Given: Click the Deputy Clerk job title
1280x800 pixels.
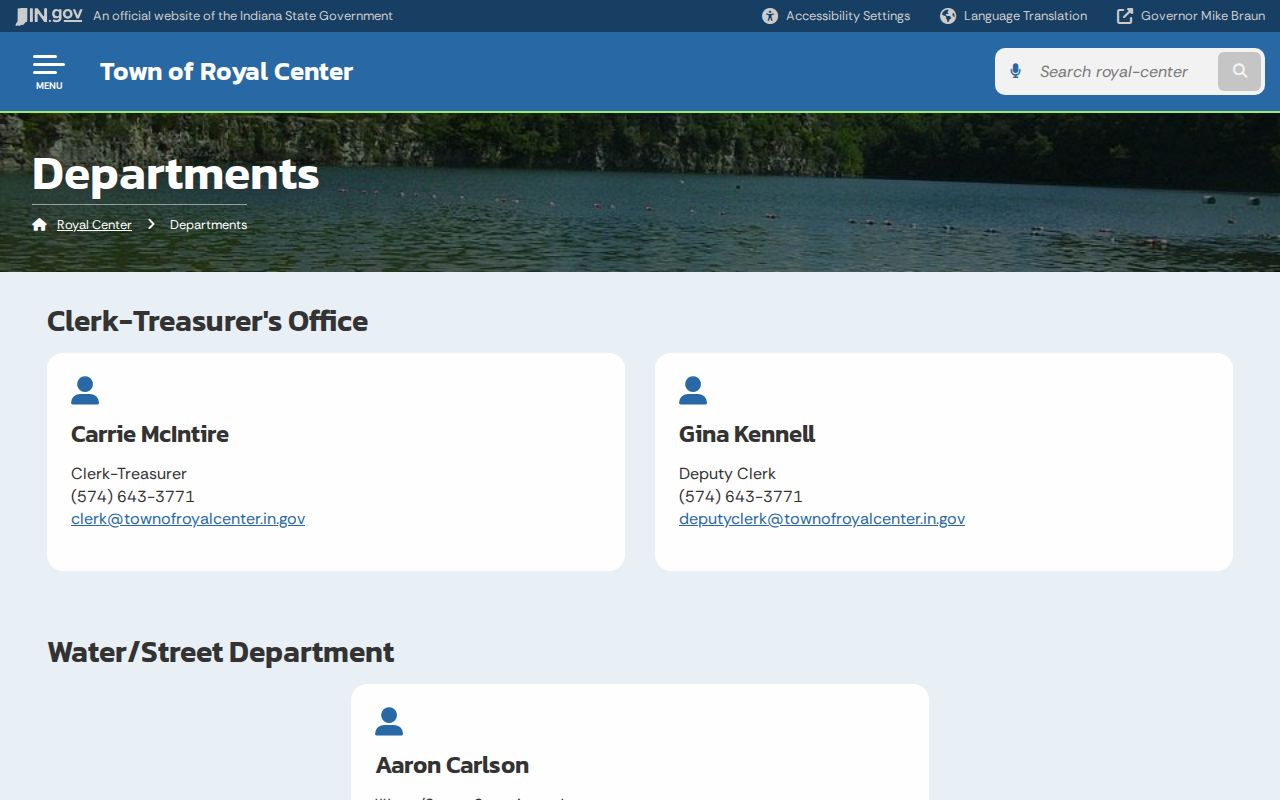Looking at the screenshot, I should point(727,474).
